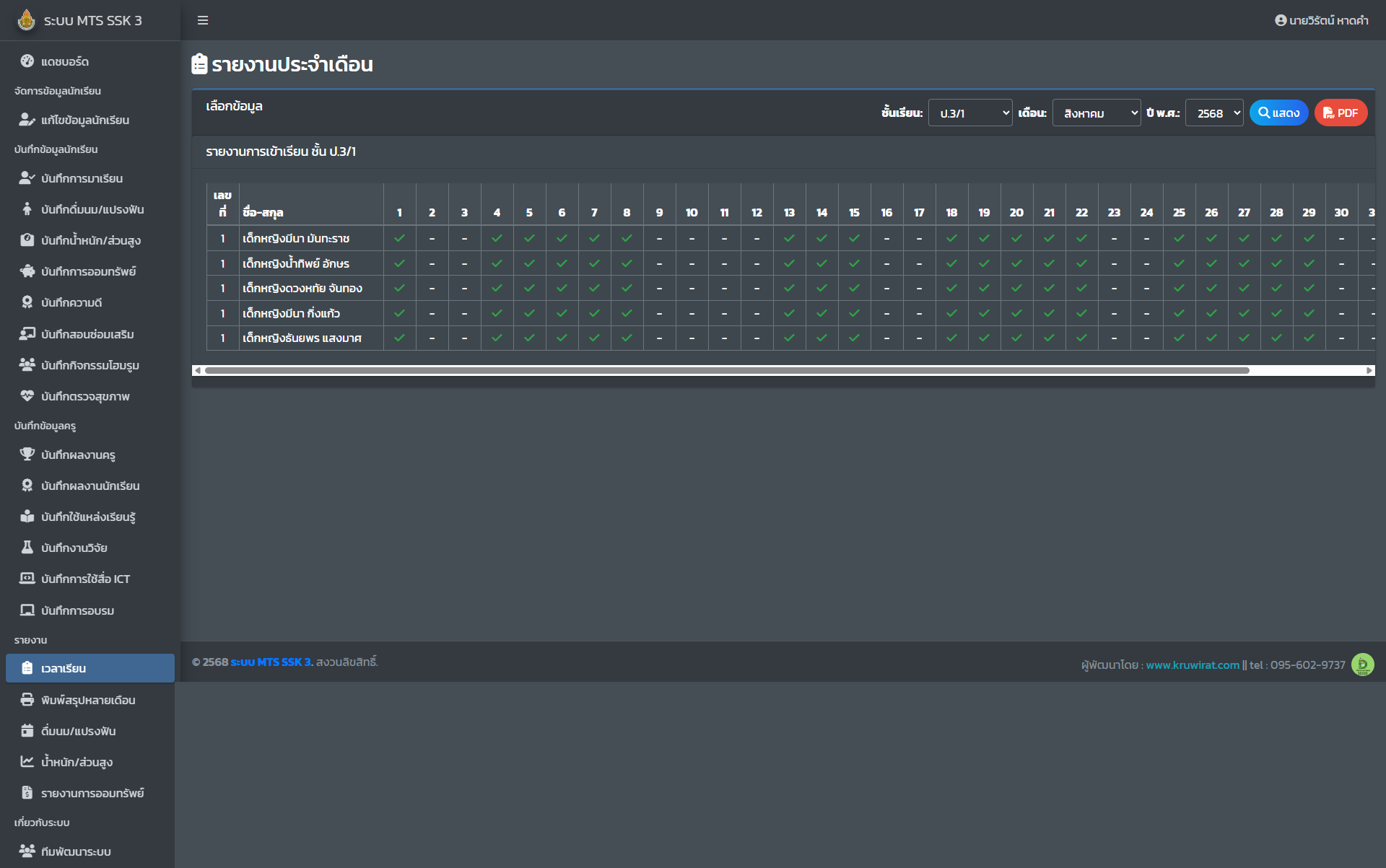Screen dimensions: 1386x868
Task: Click the printer multi-month summary icon
Action: [27, 700]
